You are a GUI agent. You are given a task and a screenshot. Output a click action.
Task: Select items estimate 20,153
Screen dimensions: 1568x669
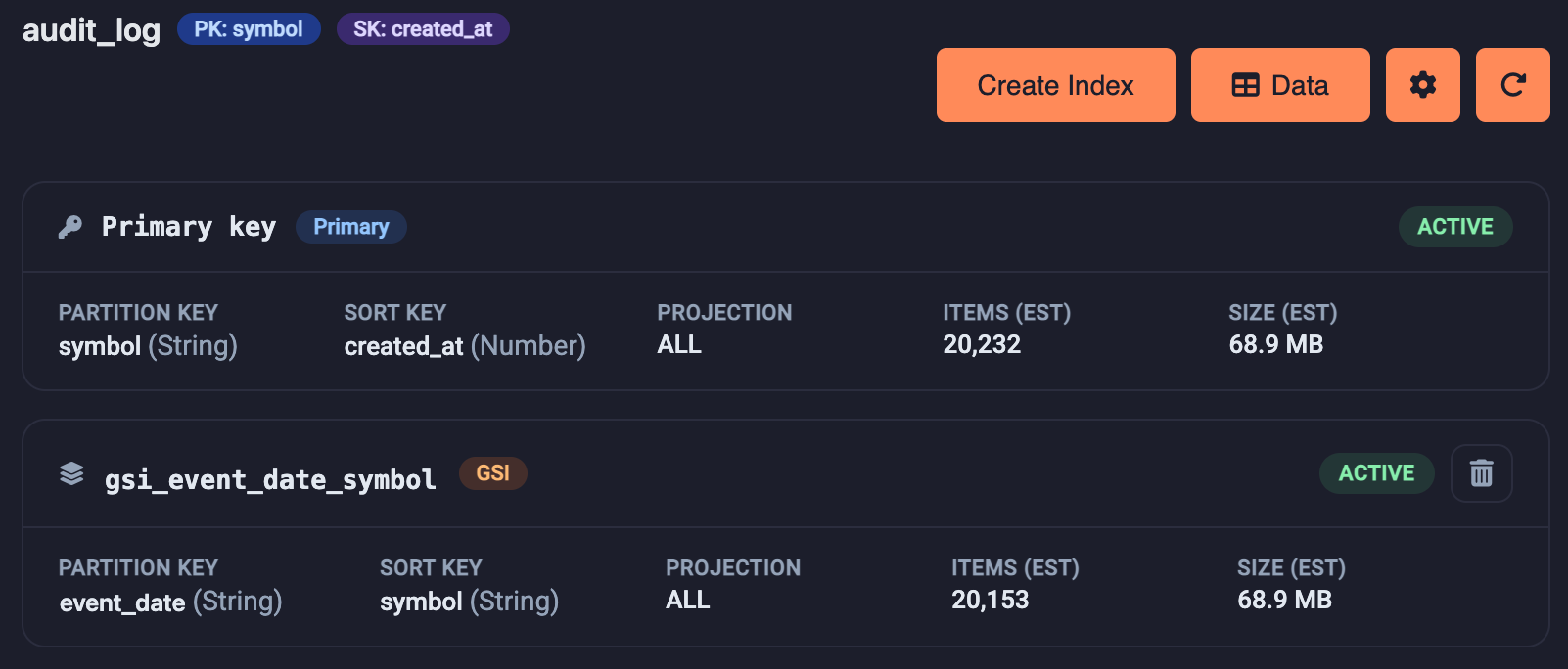[x=991, y=600]
